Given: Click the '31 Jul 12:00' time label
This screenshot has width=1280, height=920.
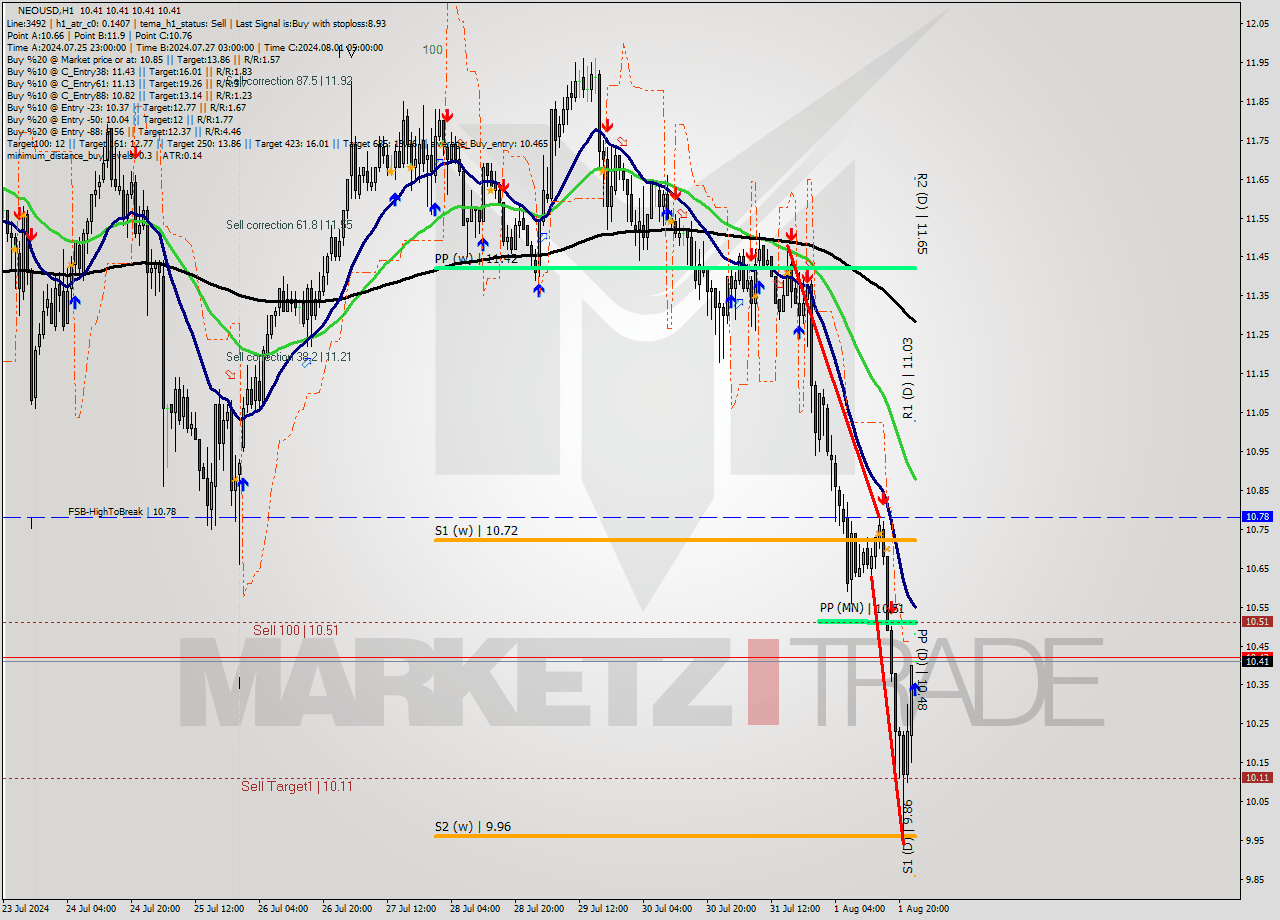Looking at the screenshot, I should click(794, 909).
